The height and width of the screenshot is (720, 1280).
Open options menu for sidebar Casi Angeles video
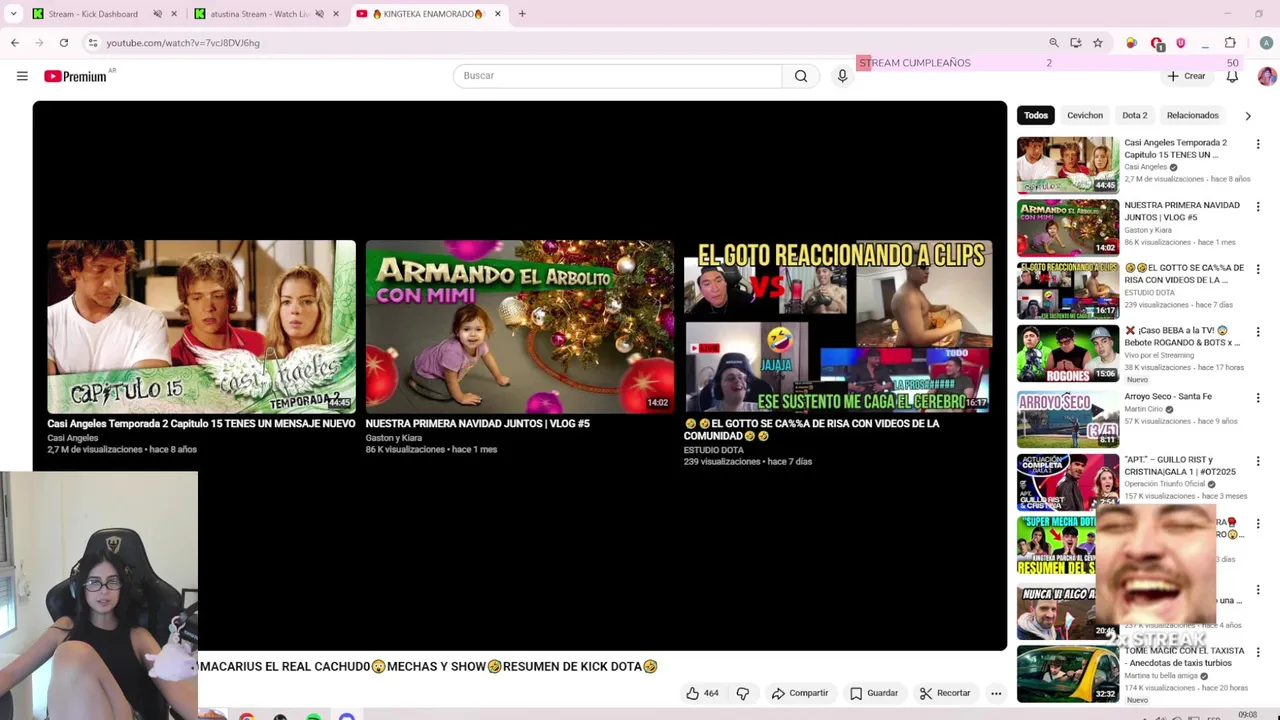click(x=1258, y=145)
